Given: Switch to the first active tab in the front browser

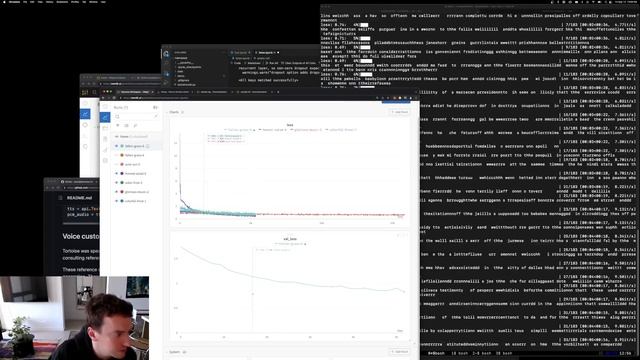Looking at the screenshot, I should coord(135,92).
